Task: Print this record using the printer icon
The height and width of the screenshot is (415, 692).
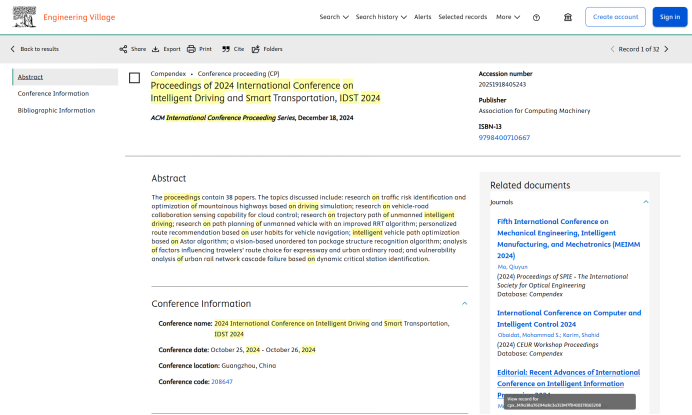Action: (191, 49)
